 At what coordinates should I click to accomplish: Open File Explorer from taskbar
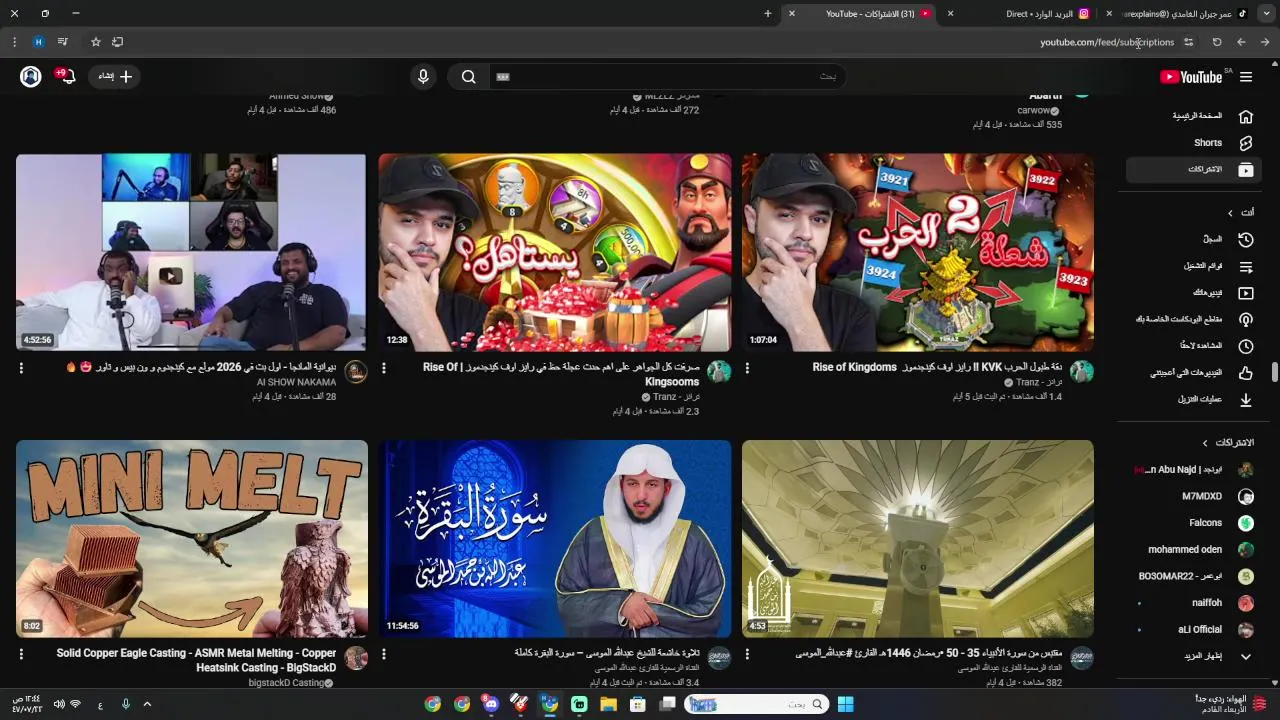[x=608, y=705]
